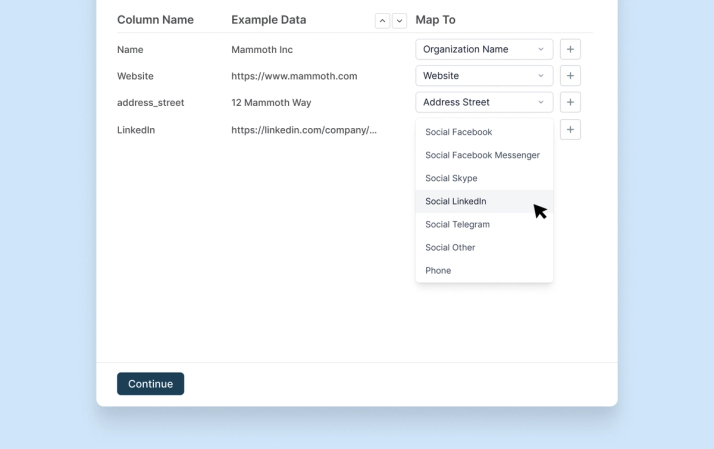This screenshot has height=449, width=714.
Task: Click the Website column name label
Action: (135, 76)
